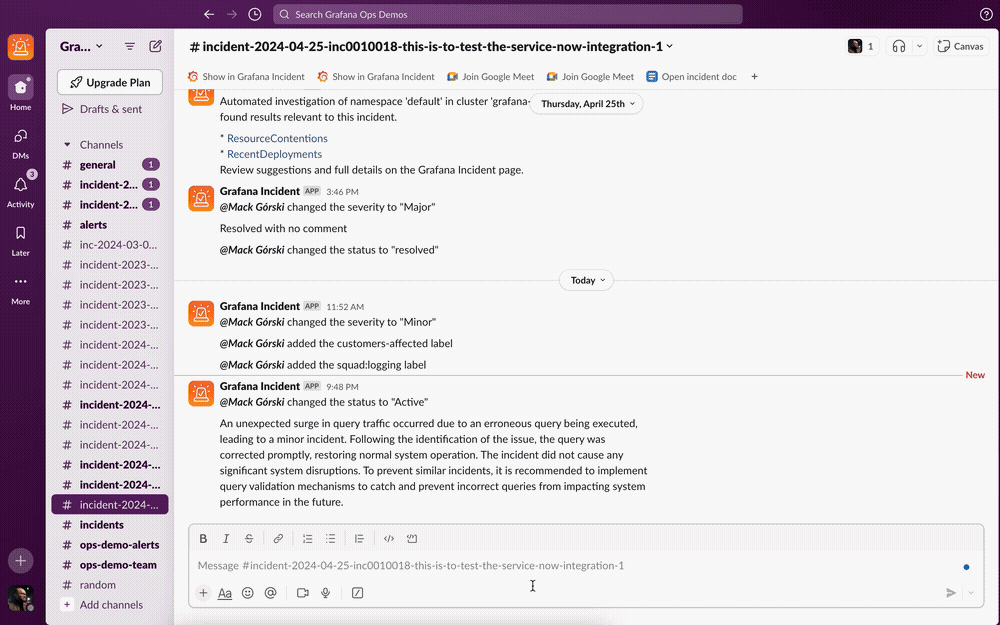1000x625 pixels.
Task: Open the Thursday, April 25th date dropdown
Action: tap(586, 103)
